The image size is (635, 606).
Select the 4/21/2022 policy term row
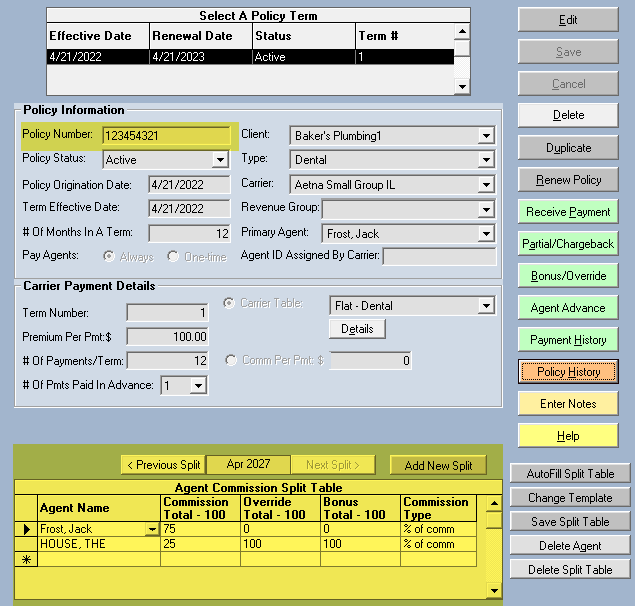[250, 57]
